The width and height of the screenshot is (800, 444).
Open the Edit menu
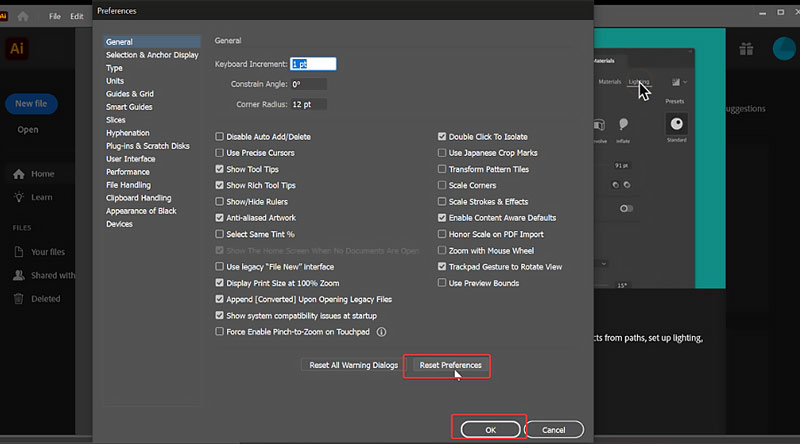coord(77,17)
